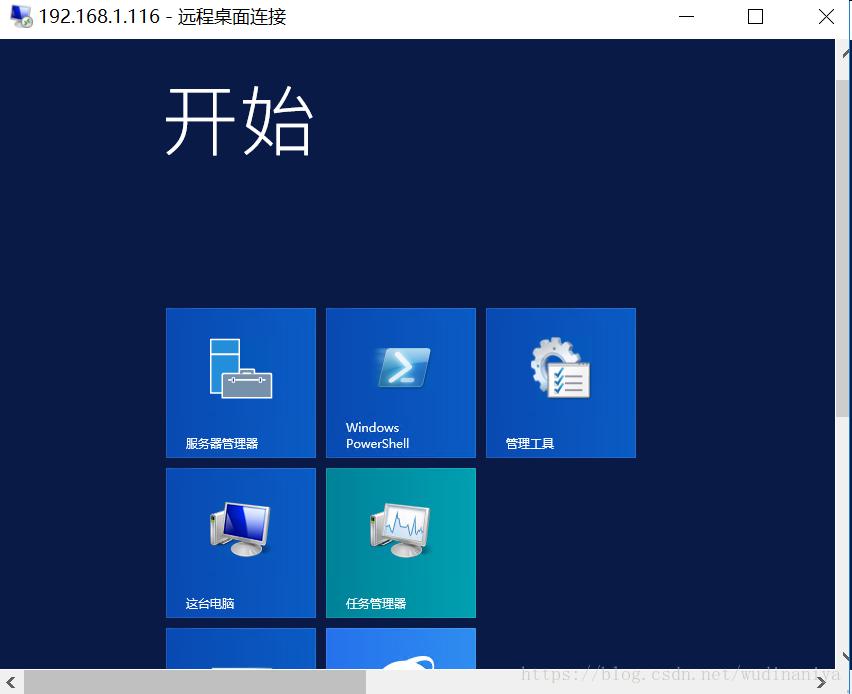Open the 管理工具 tile
852x694 pixels.
pyautogui.click(x=561, y=383)
